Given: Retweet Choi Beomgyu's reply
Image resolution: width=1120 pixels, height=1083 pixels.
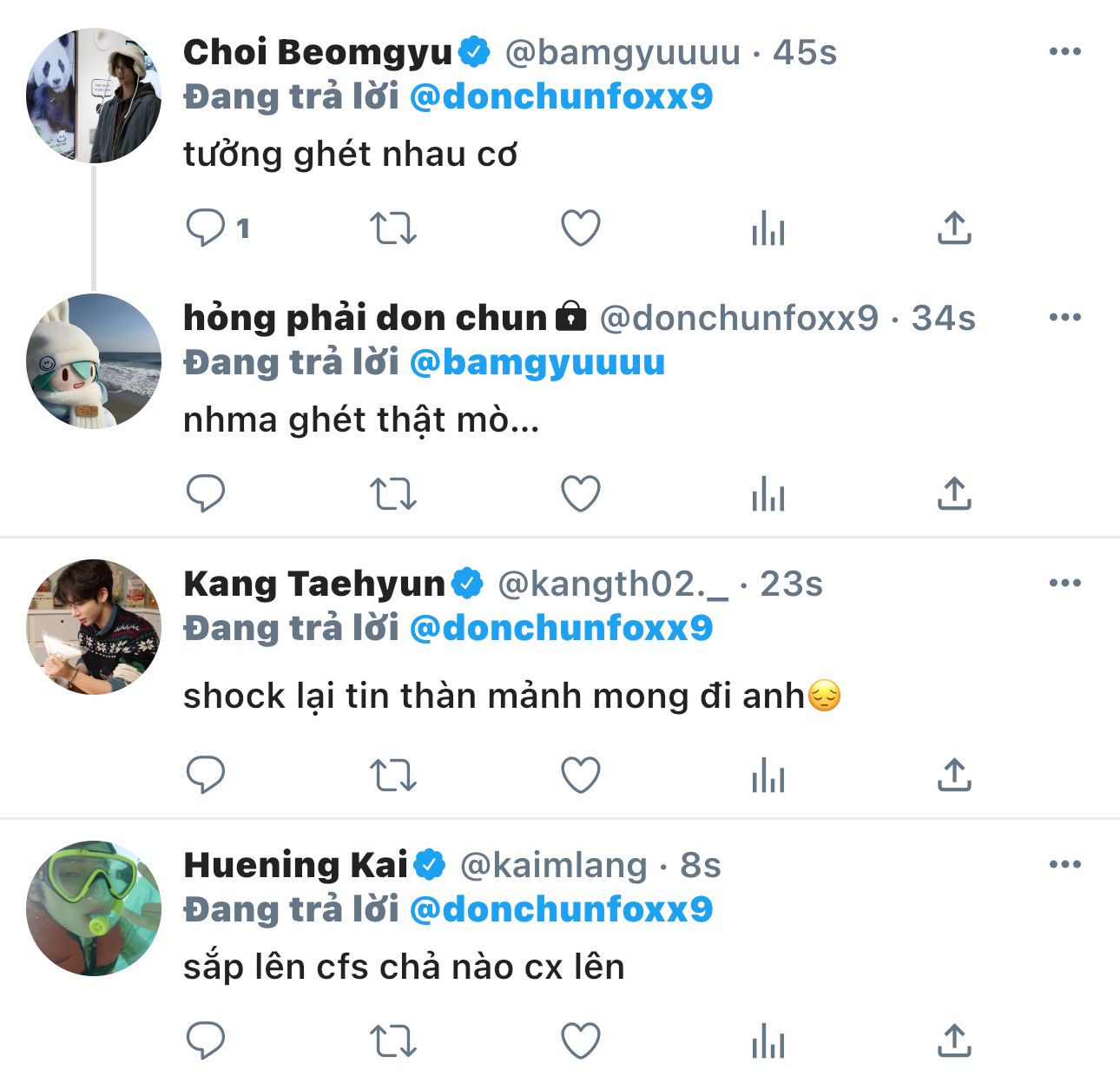Looking at the screenshot, I should pyautogui.click(x=393, y=228).
